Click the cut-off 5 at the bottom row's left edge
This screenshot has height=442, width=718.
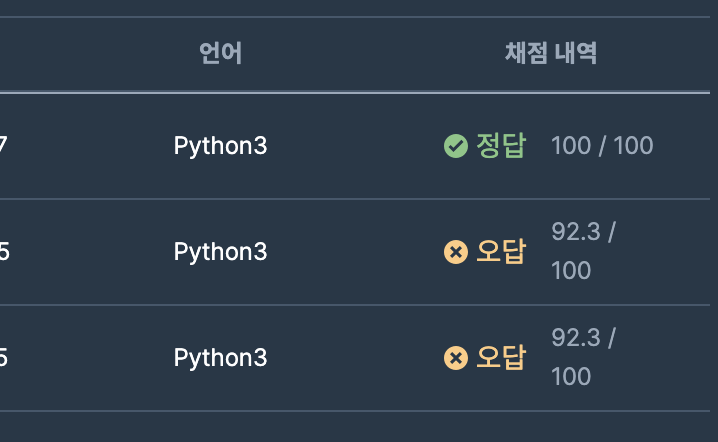coord(4,358)
